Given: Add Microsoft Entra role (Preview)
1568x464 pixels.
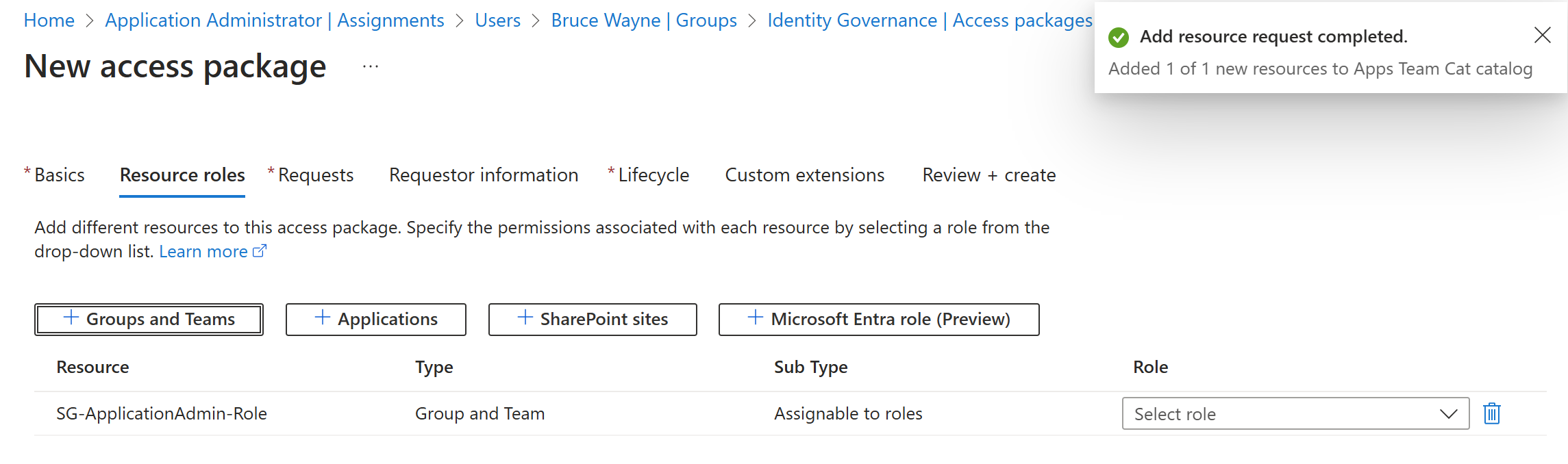Looking at the screenshot, I should coord(878,320).
